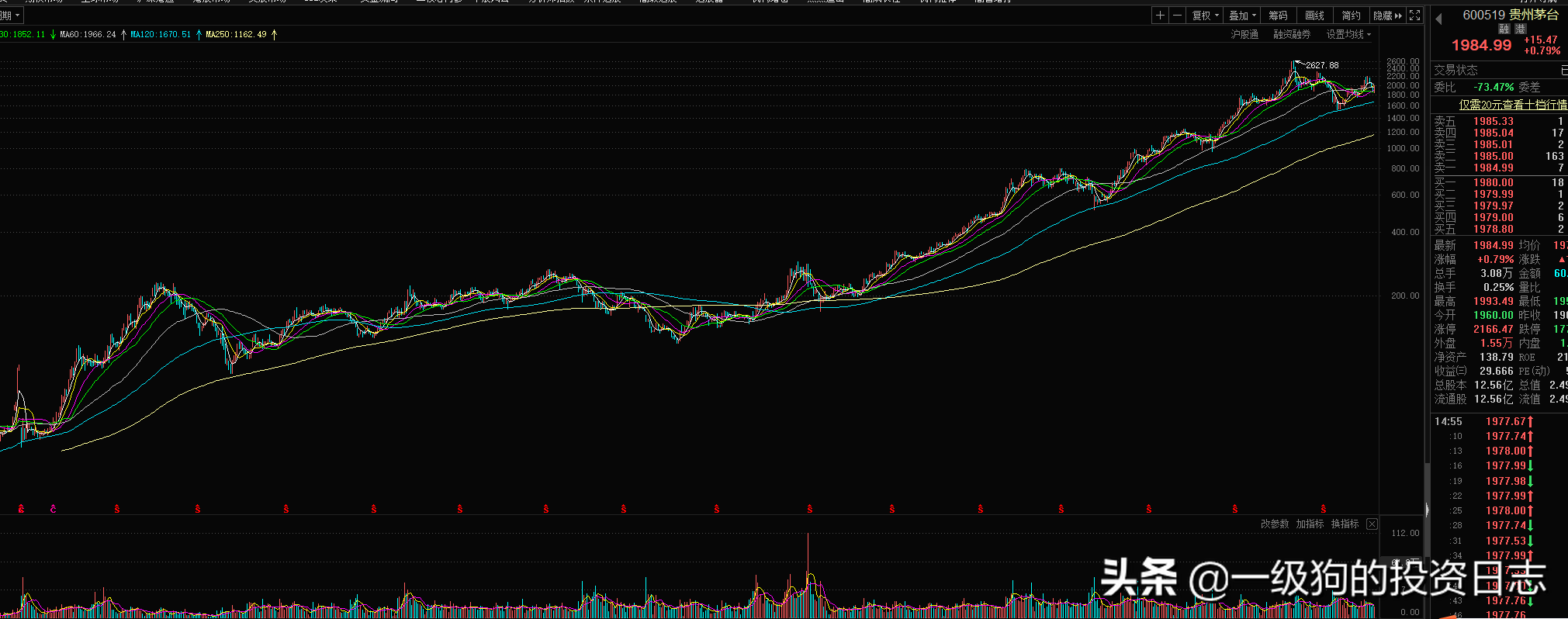Screen dimensions: 1568x619
Task: Open the 复权 price adjustment dropdown
Action: point(1205,16)
